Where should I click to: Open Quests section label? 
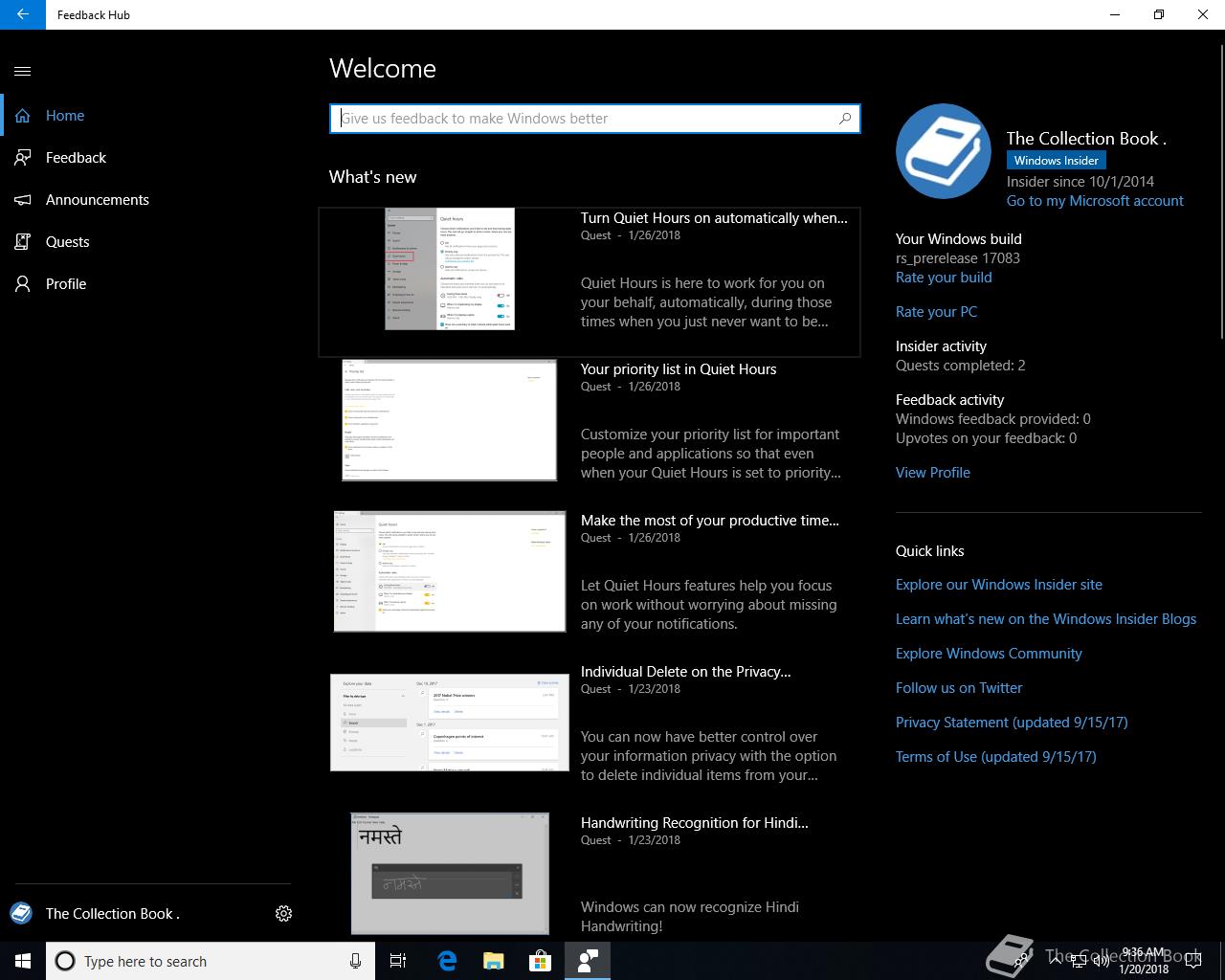pos(67,242)
